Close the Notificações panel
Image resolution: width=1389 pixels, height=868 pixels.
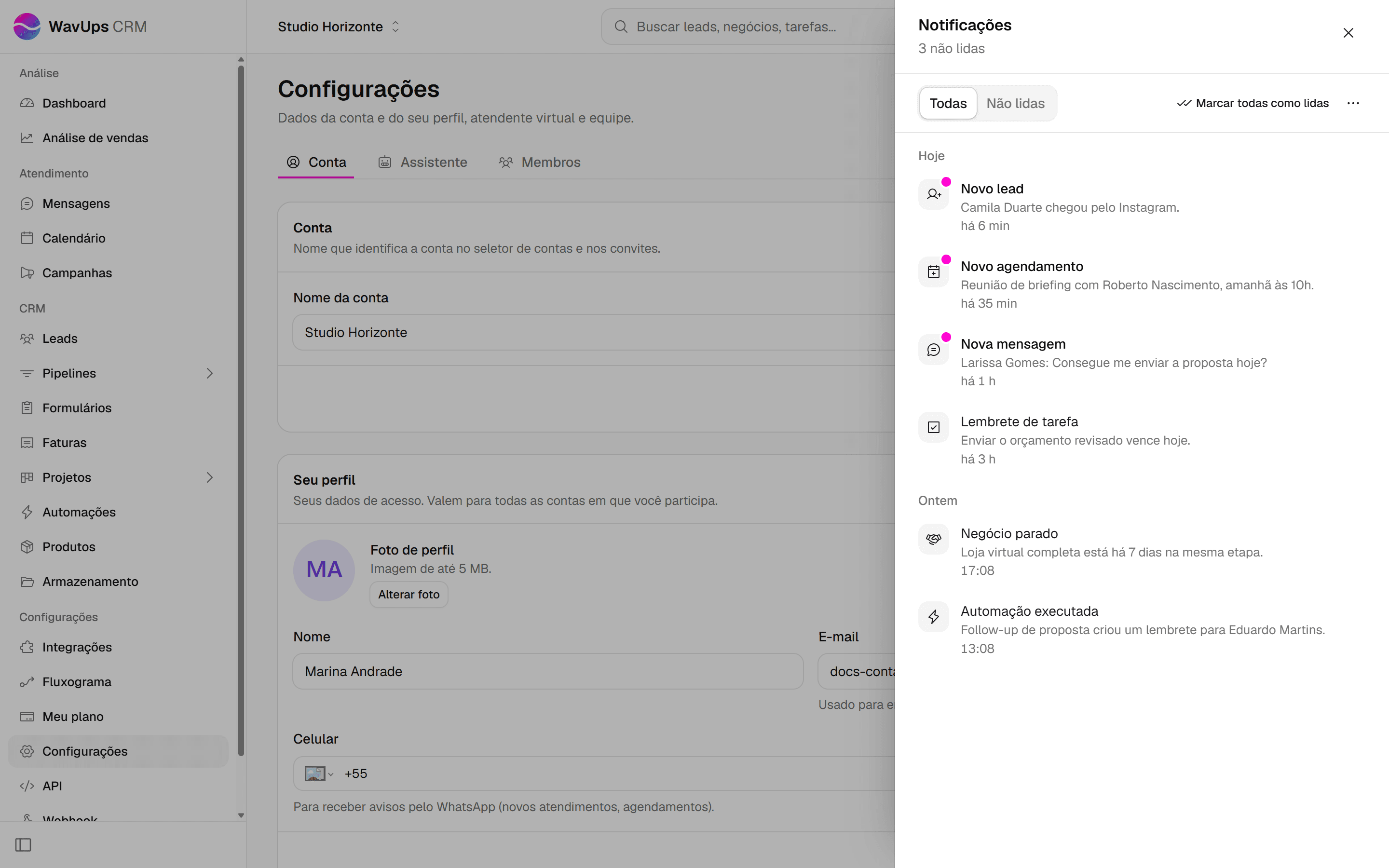pos(1348,33)
